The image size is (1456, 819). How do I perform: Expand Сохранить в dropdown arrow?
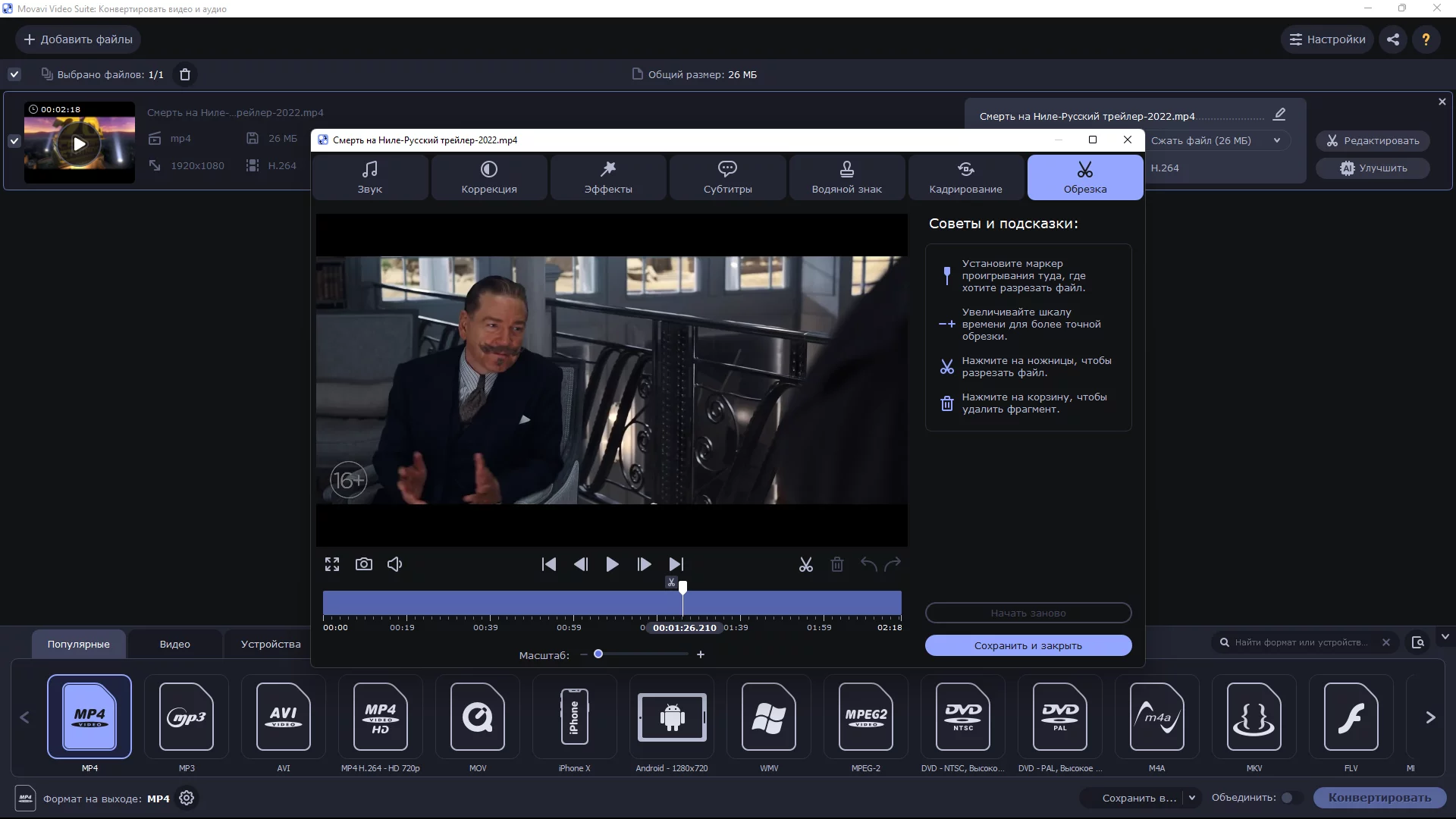[1192, 798]
